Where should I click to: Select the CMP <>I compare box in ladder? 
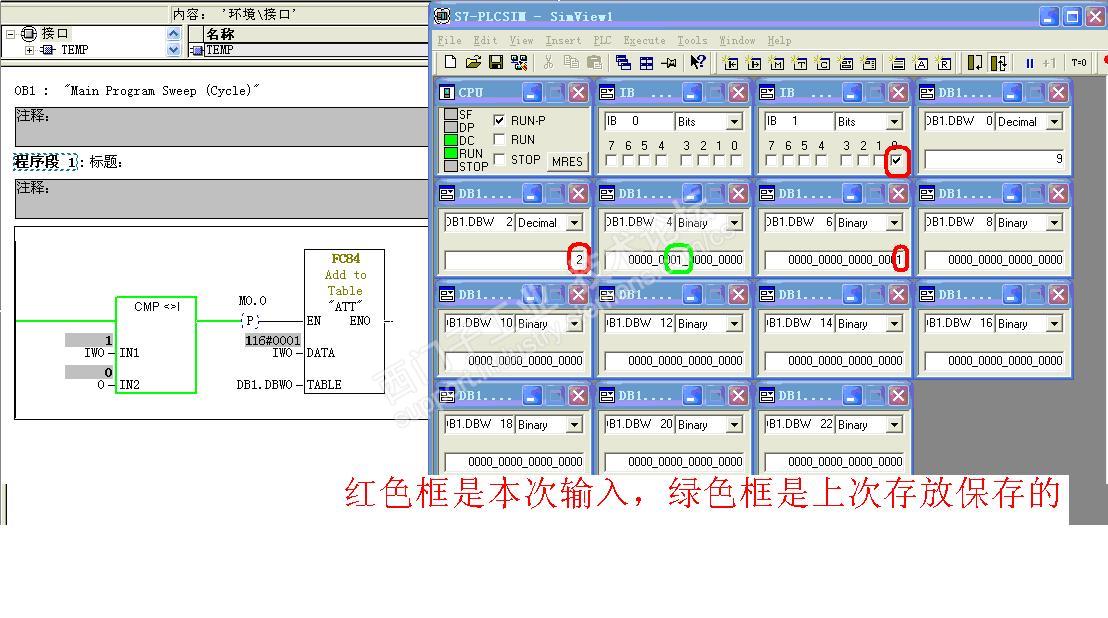(156, 345)
